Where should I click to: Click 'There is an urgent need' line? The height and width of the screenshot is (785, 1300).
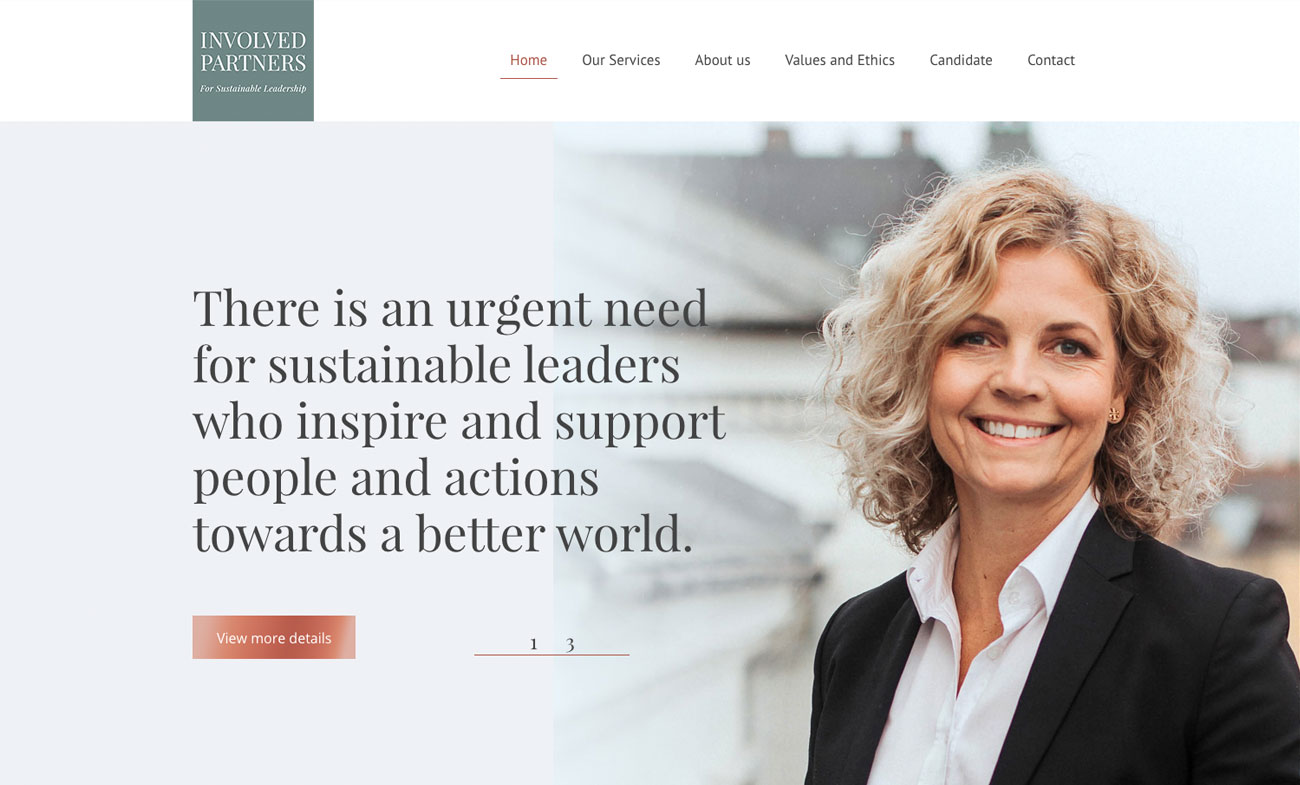[450, 307]
